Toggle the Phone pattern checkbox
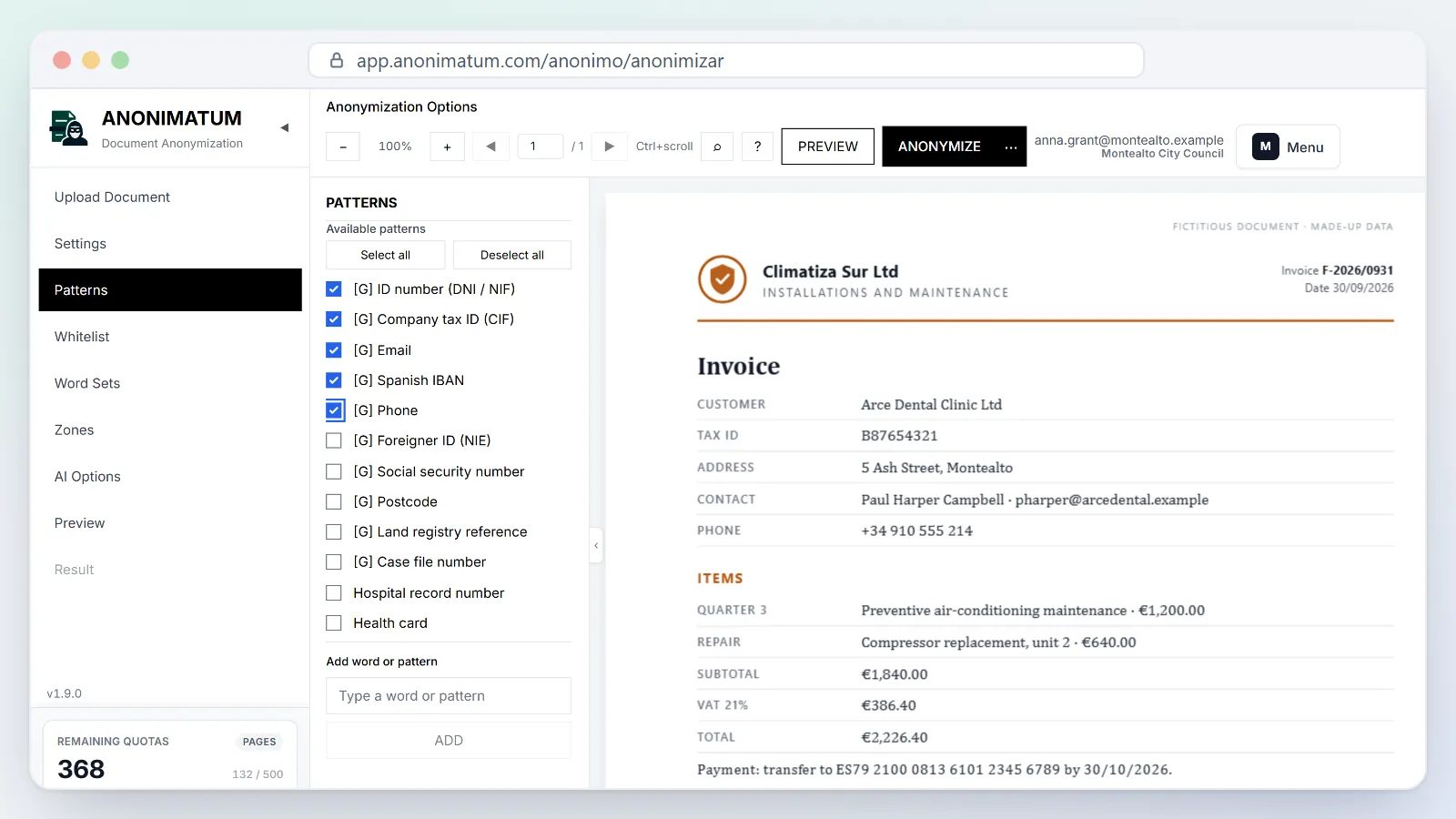 click(x=334, y=410)
